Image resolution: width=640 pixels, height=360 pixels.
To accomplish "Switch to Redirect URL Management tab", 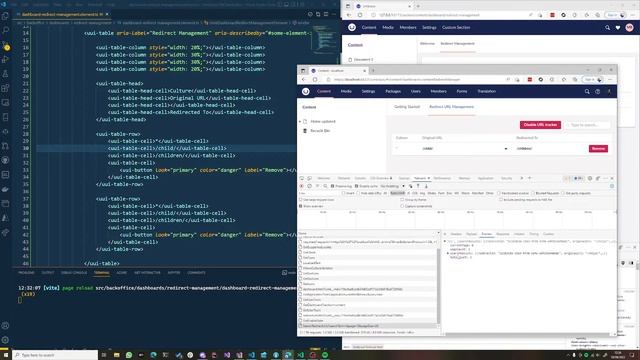I will 451,107.
